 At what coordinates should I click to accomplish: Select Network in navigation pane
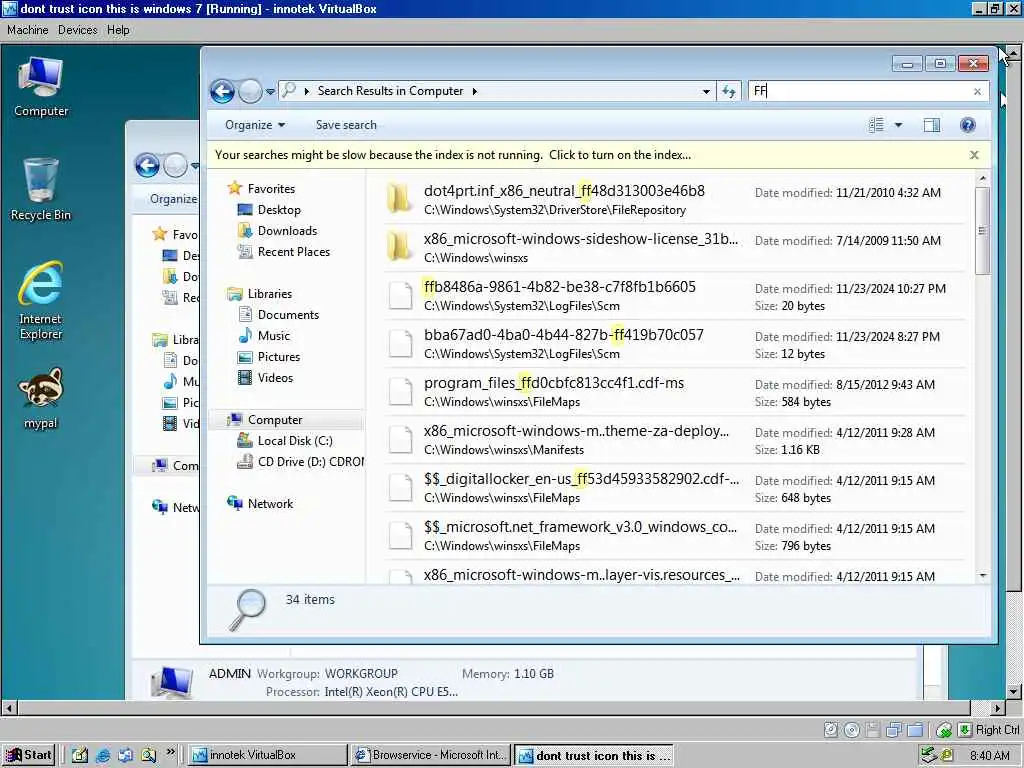pos(270,504)
